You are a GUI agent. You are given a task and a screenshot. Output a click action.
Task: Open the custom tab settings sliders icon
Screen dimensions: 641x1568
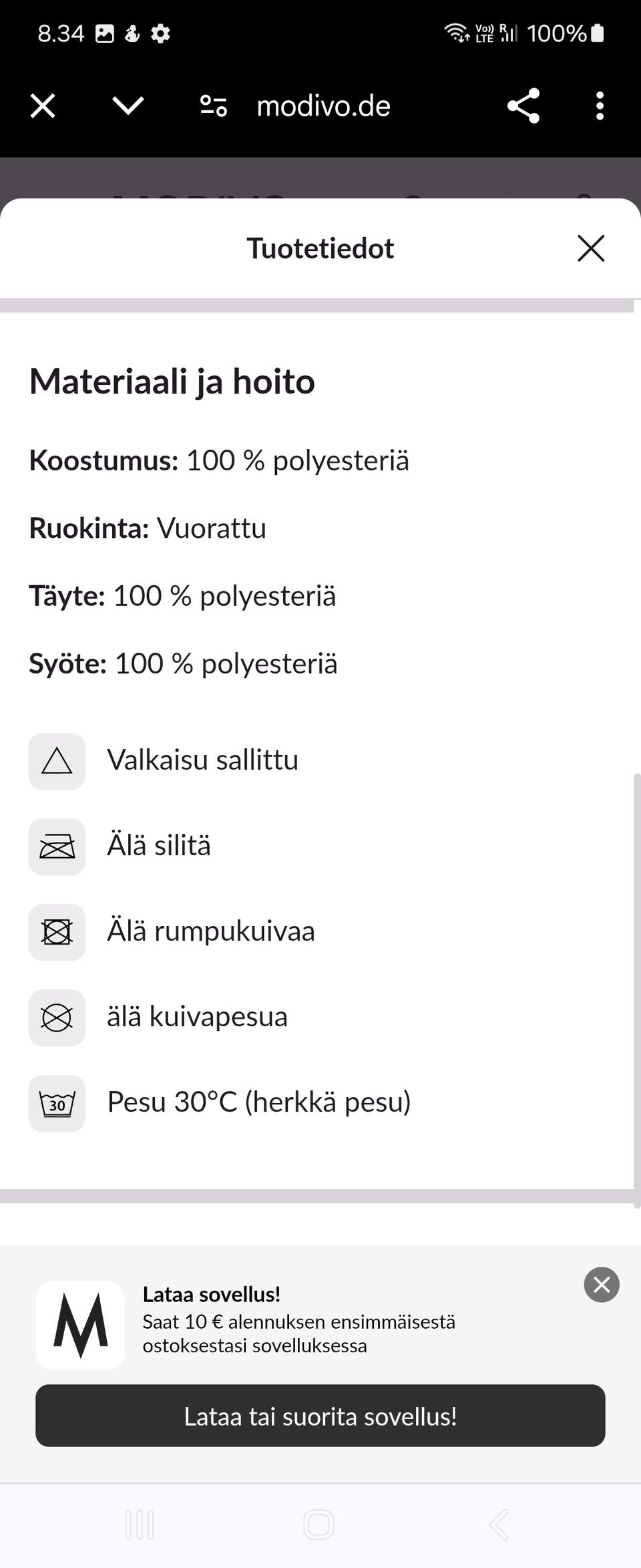pyautogui.click(x=212, y=106)
